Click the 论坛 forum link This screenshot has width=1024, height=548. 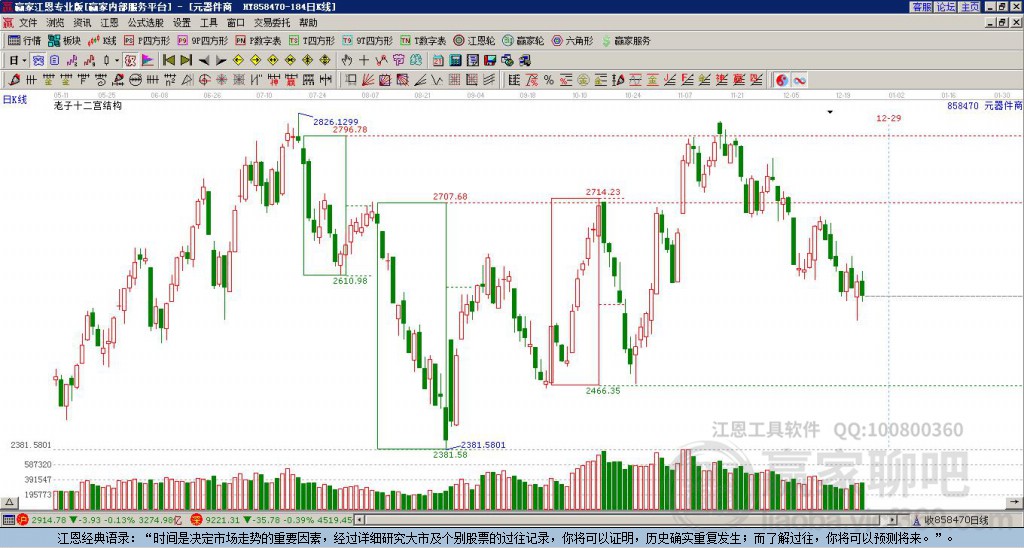click(946, 7)
